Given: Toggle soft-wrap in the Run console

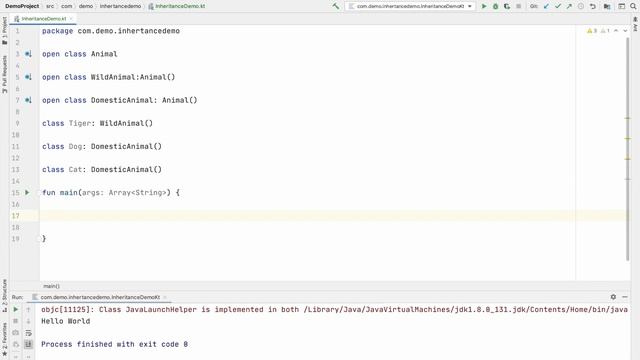Looking at the screenshot, I should pyautogui.click(x=28, y=333).
